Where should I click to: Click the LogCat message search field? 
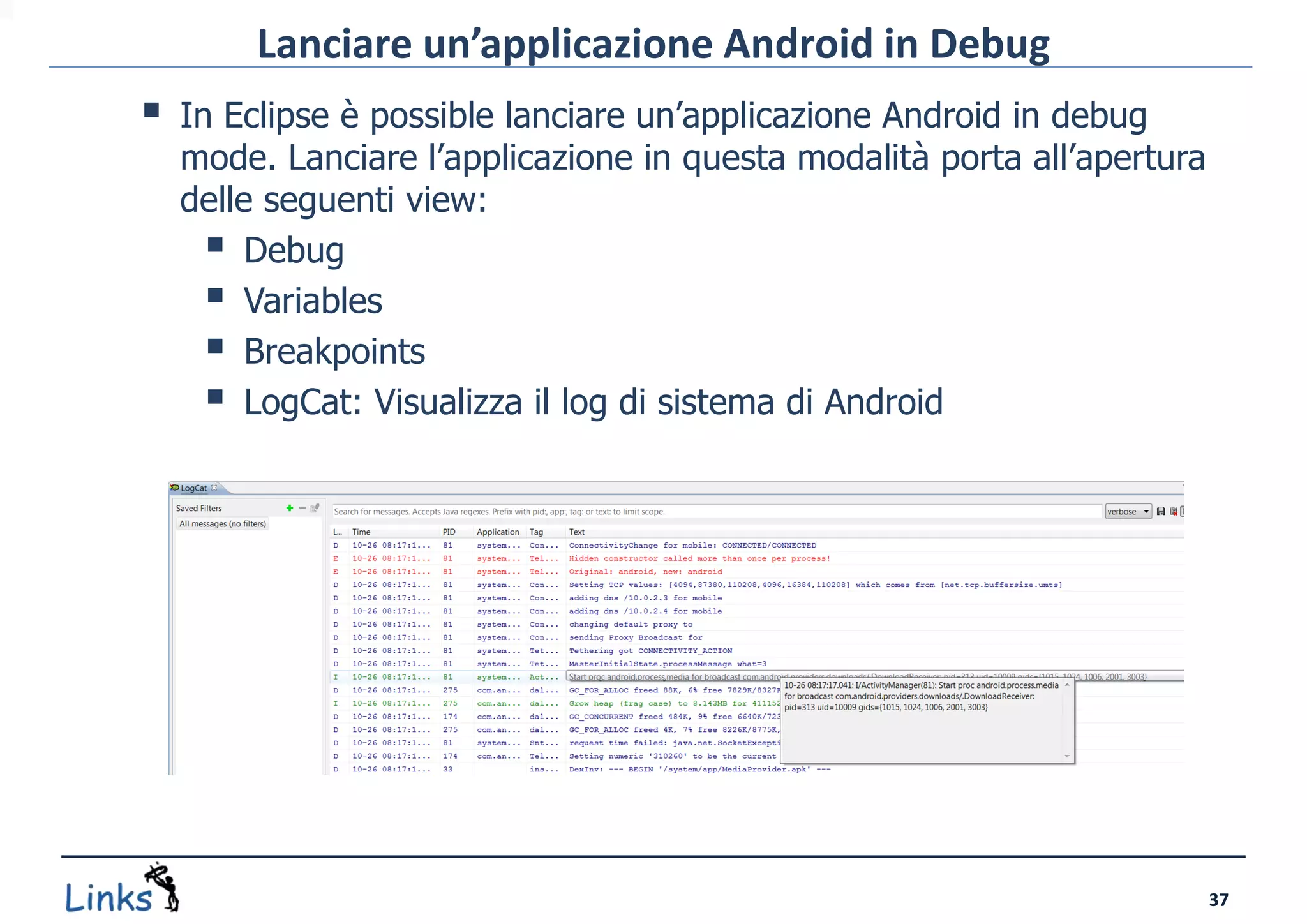point(716,511)
